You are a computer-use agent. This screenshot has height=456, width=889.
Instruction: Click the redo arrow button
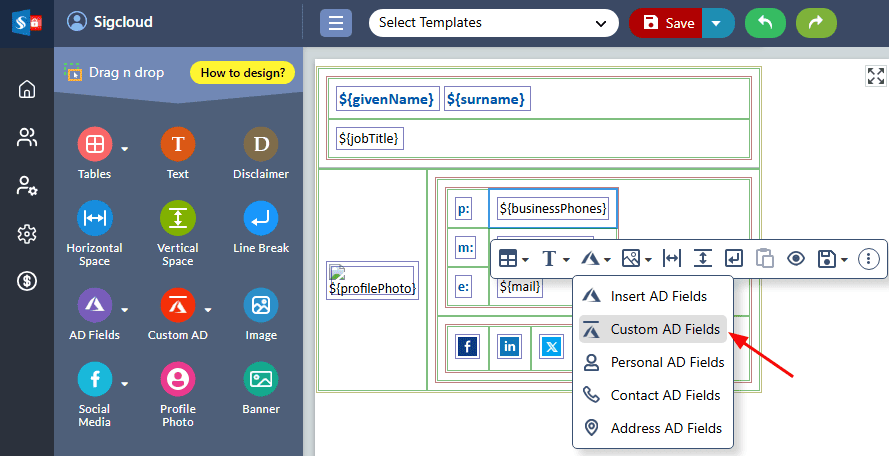[815, 22]
